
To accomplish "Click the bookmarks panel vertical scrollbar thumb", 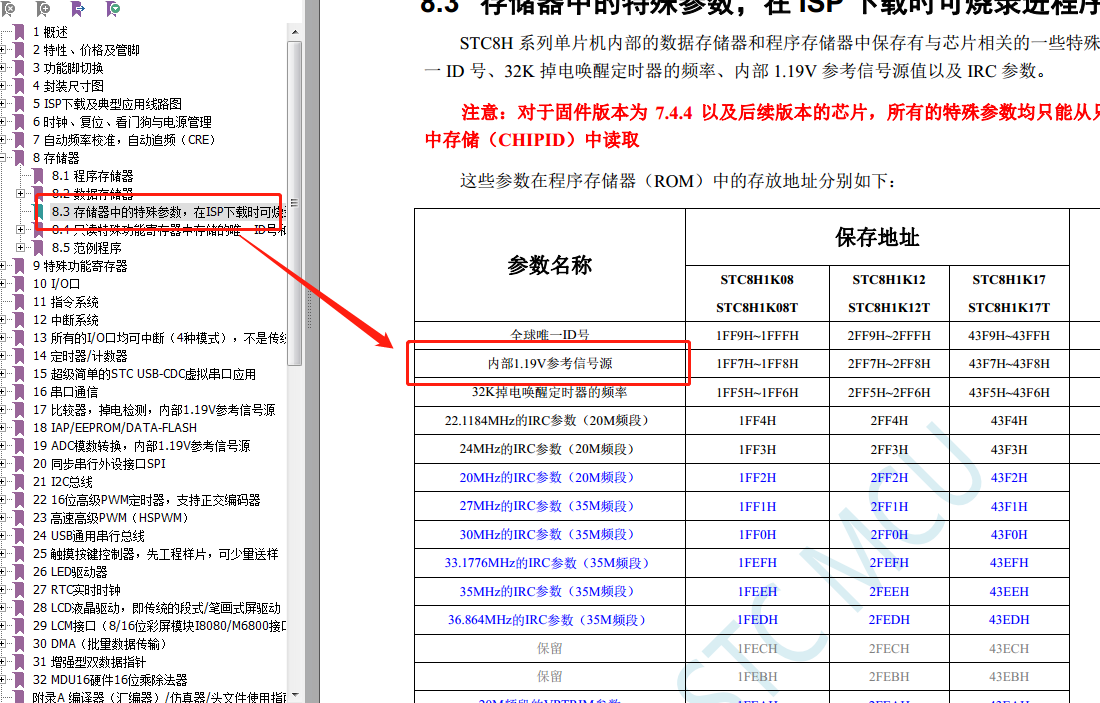I will (x=295, y=203).
